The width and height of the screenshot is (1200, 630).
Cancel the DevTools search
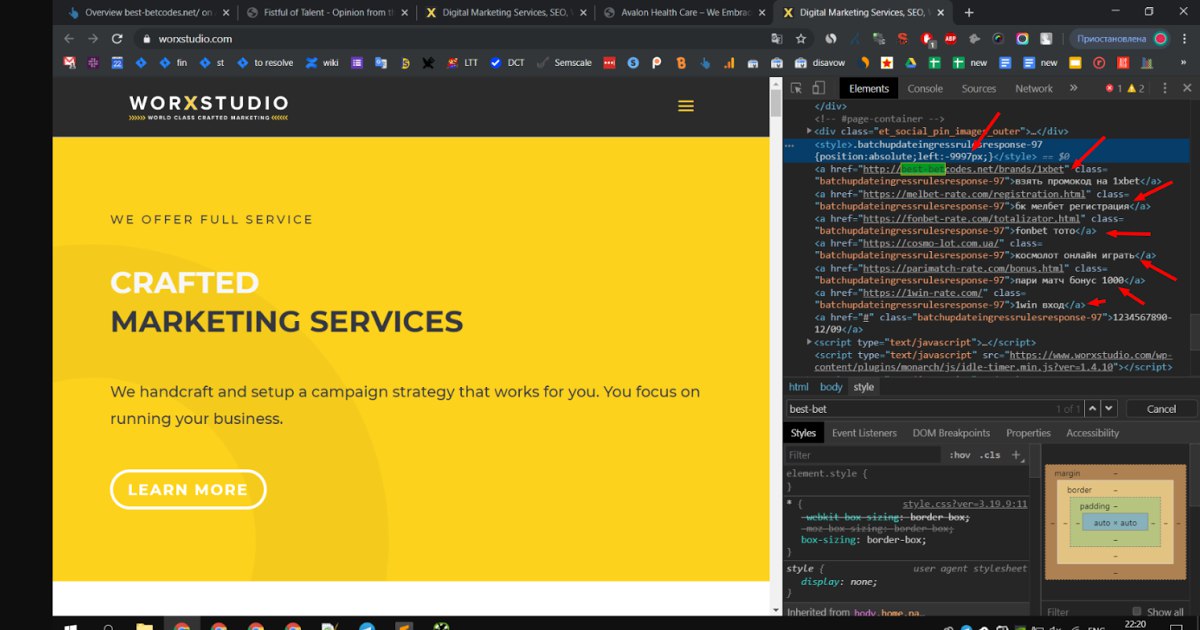[1161, 408]
